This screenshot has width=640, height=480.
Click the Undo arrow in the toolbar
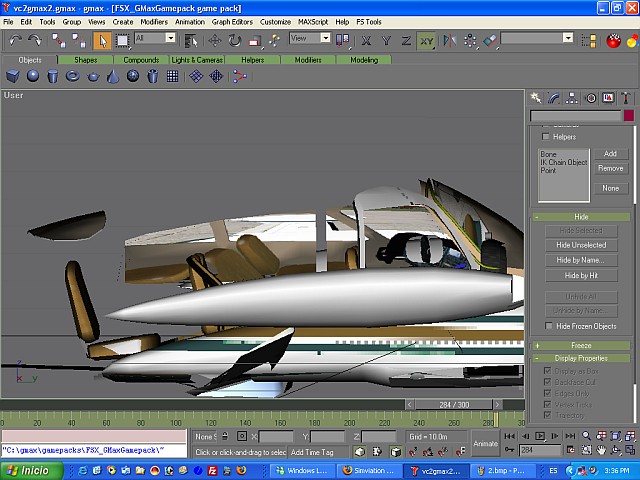15,40
